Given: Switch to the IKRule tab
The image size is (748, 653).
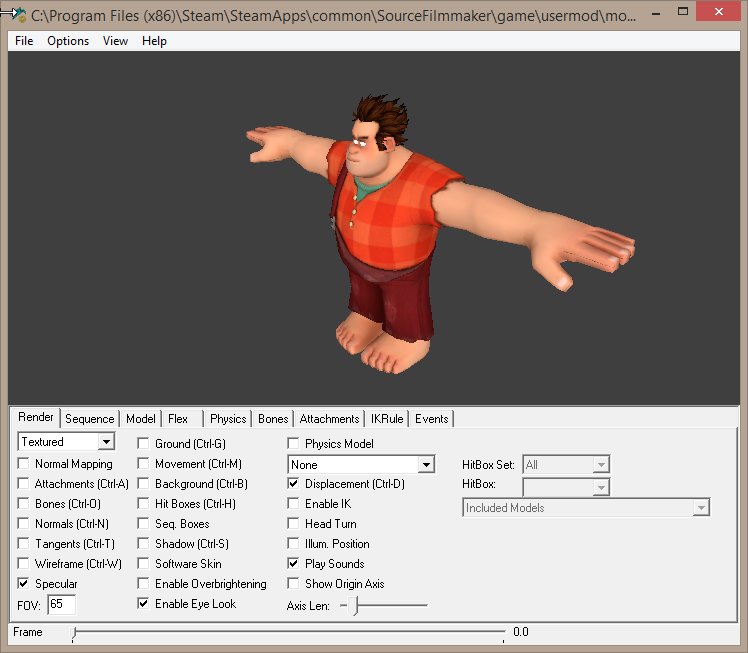Looking at the screenshot, I should (387, 419).
